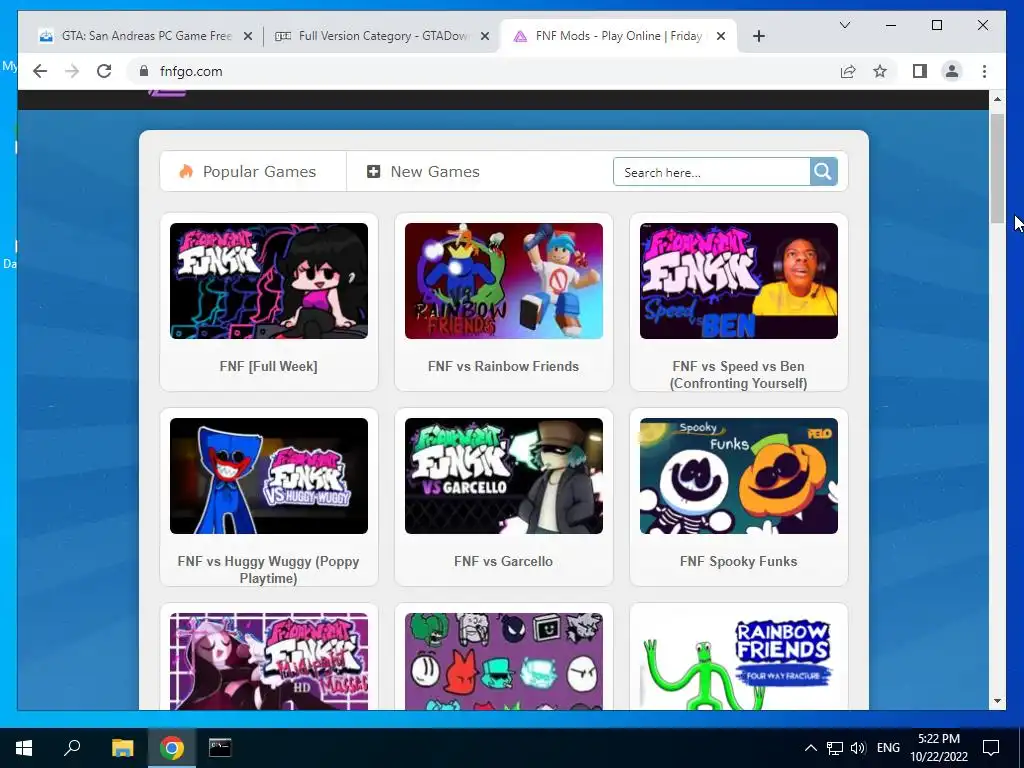
Task: Share this page using the share icon
Action: [848, 71]
